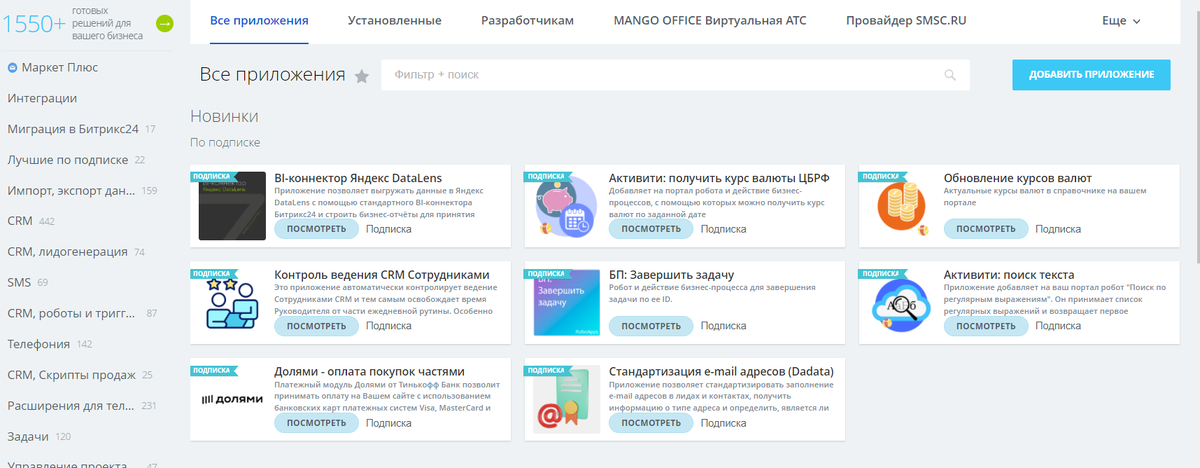Click the Фильтр + поиск input field
Viewport: 1200px width, 468px height.
coord(675,75)
